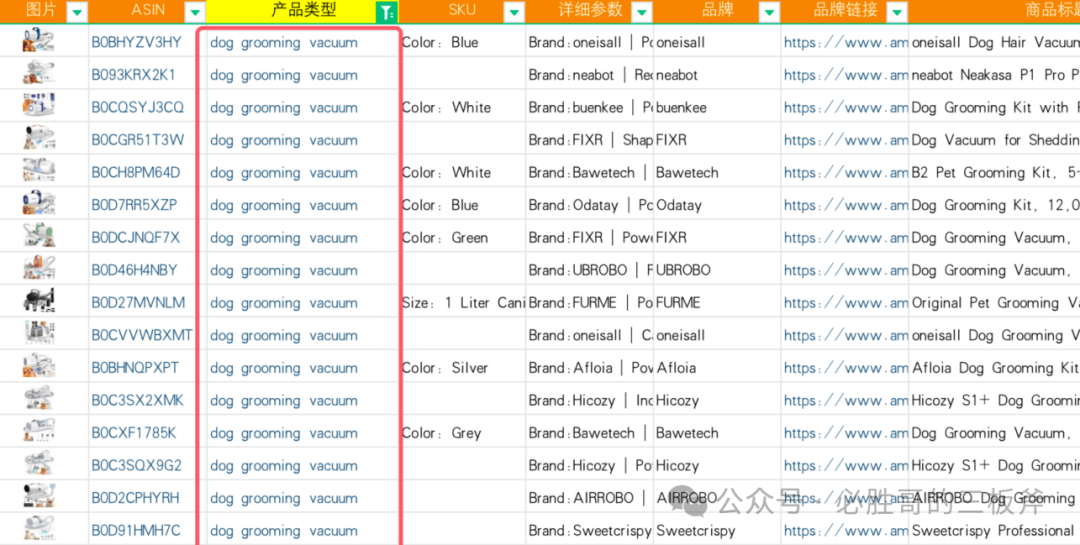Viewport: 1080px width, 545px height.
Task: Click the Sweetcrispy Professional product title cell
Action: tap(993, 531)
